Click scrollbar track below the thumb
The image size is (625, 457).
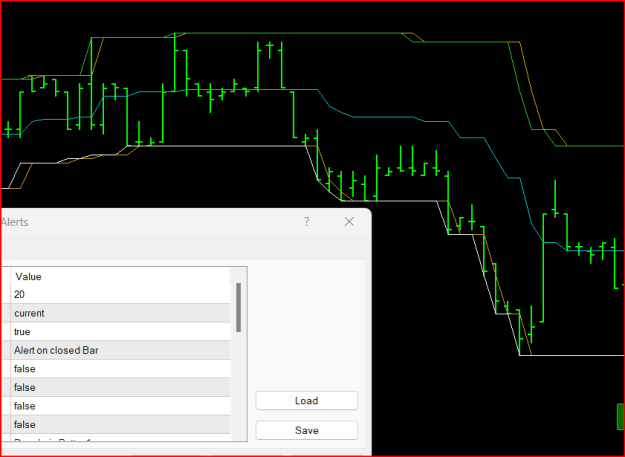(x=238, y=386)
